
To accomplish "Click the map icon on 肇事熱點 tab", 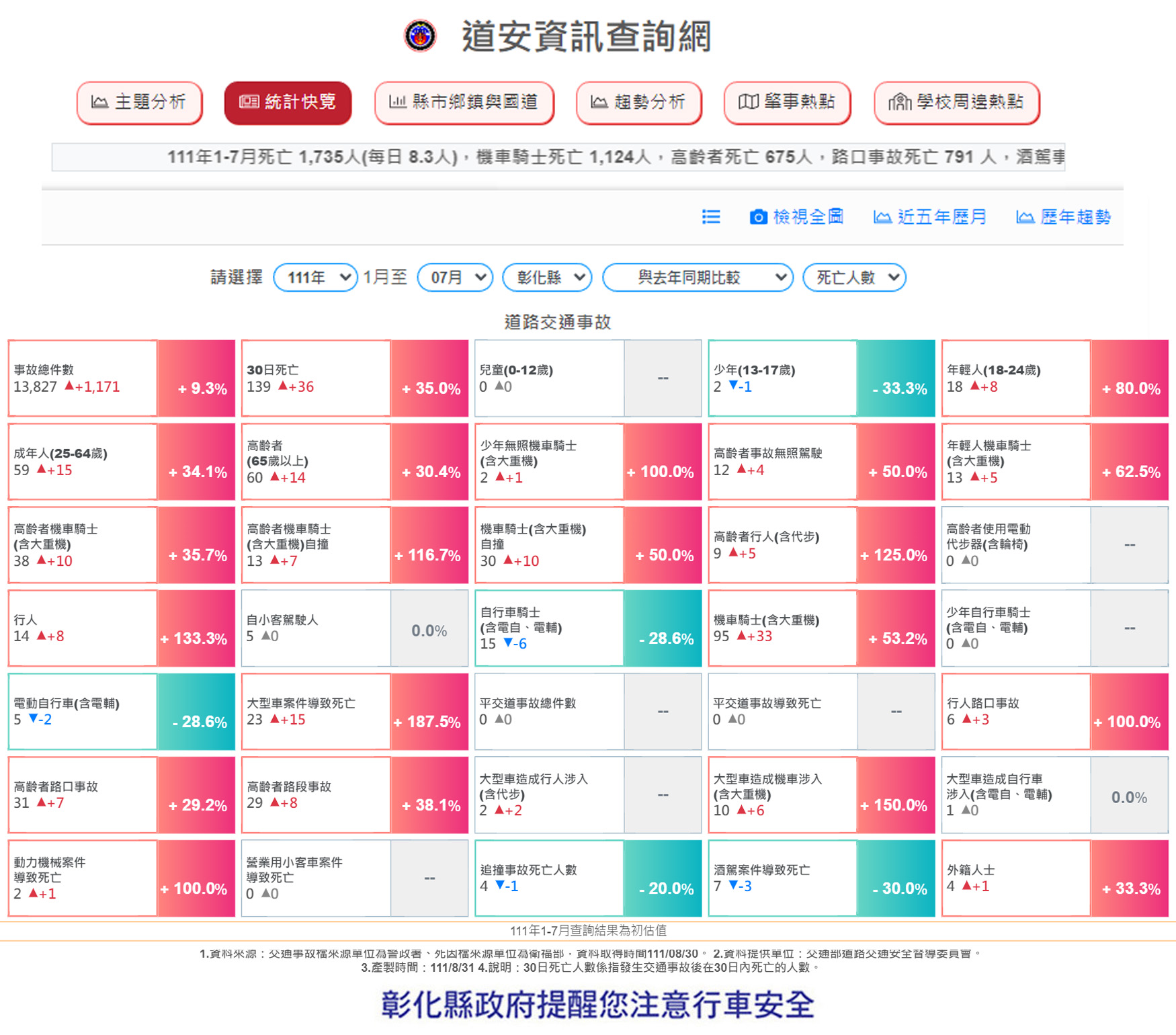I will click(x=749, y=102).
